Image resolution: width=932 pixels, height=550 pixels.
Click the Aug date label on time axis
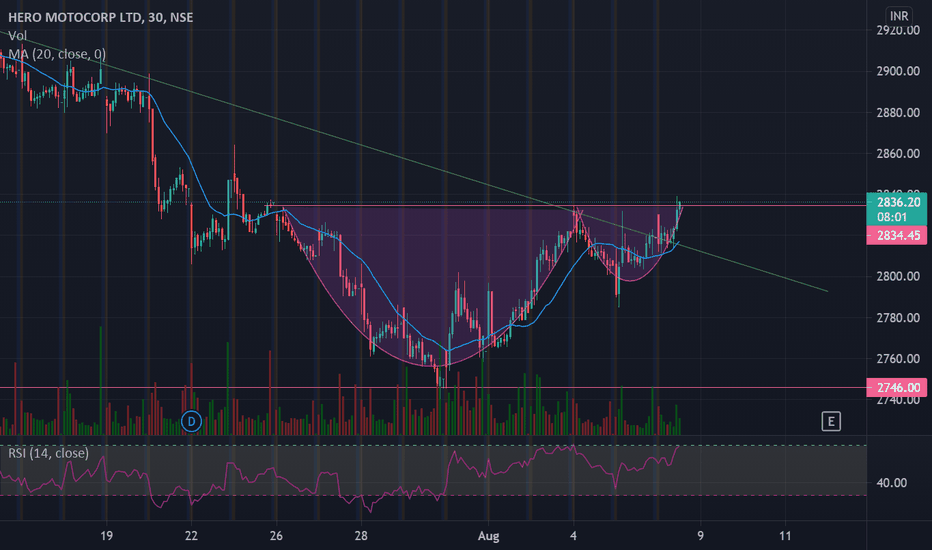pos(489,536)
